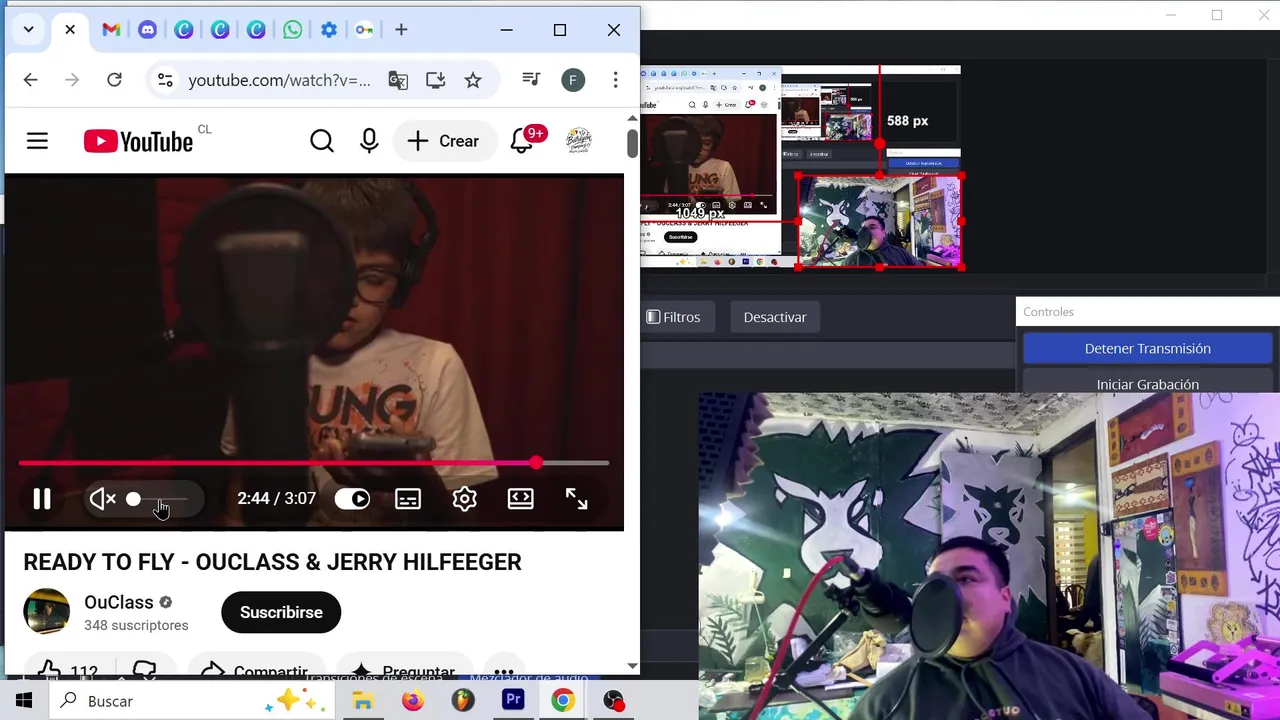Unmute the video speaker icon
This screenshot has width=1280, height=720.
point(102,499)
